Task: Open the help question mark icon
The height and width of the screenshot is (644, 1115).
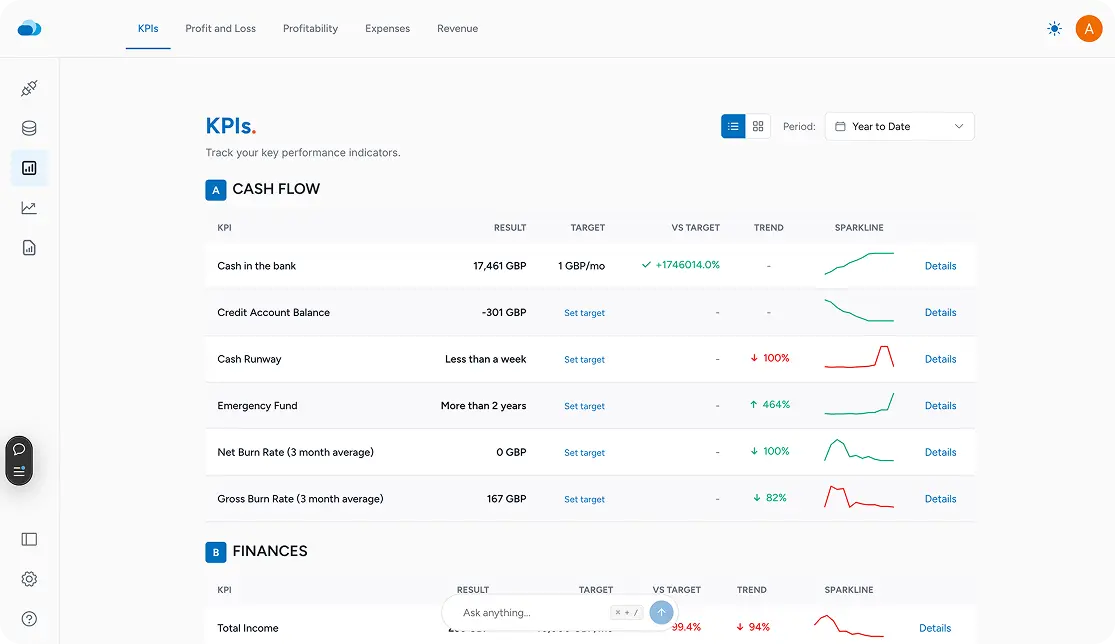Action: (28, 618)
